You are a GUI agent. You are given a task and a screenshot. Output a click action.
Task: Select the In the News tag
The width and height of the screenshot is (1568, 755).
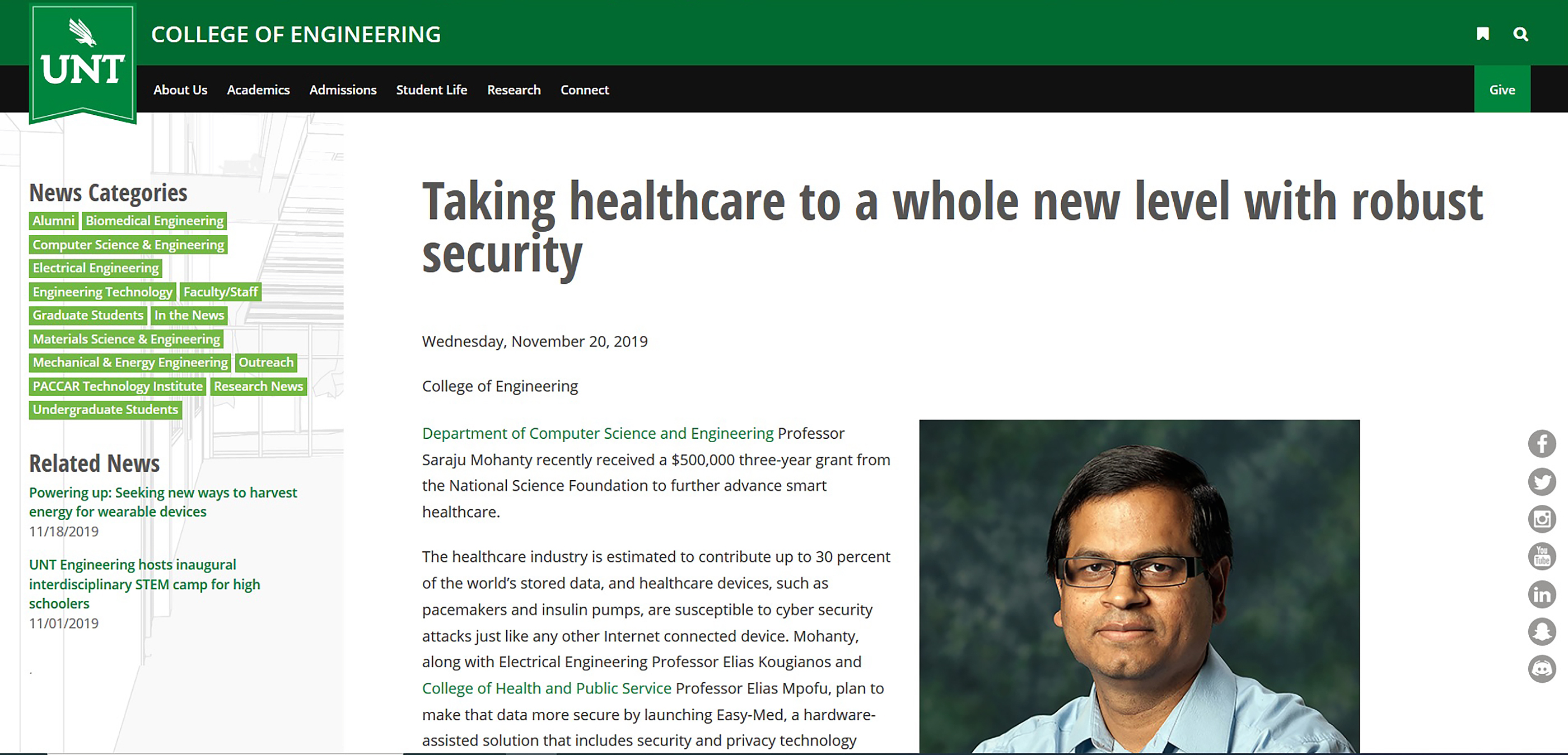coord(189,315)
